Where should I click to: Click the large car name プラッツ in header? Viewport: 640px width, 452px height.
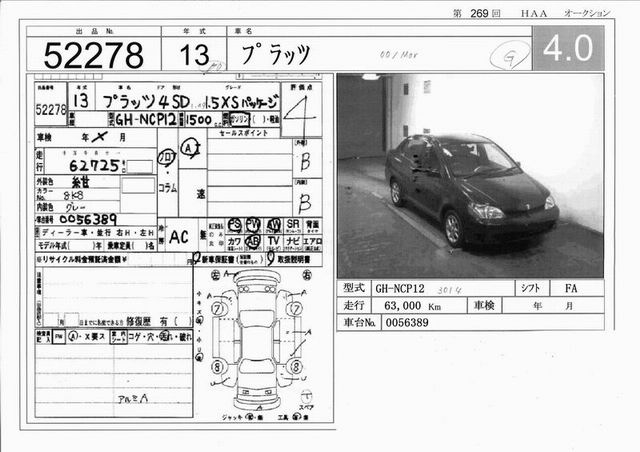pyautogui.click(x=276, y=54)
